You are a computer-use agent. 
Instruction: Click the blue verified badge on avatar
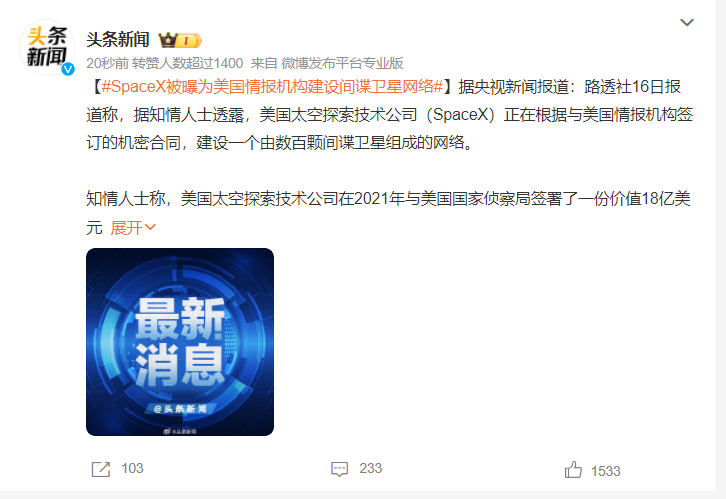(68, 69)
